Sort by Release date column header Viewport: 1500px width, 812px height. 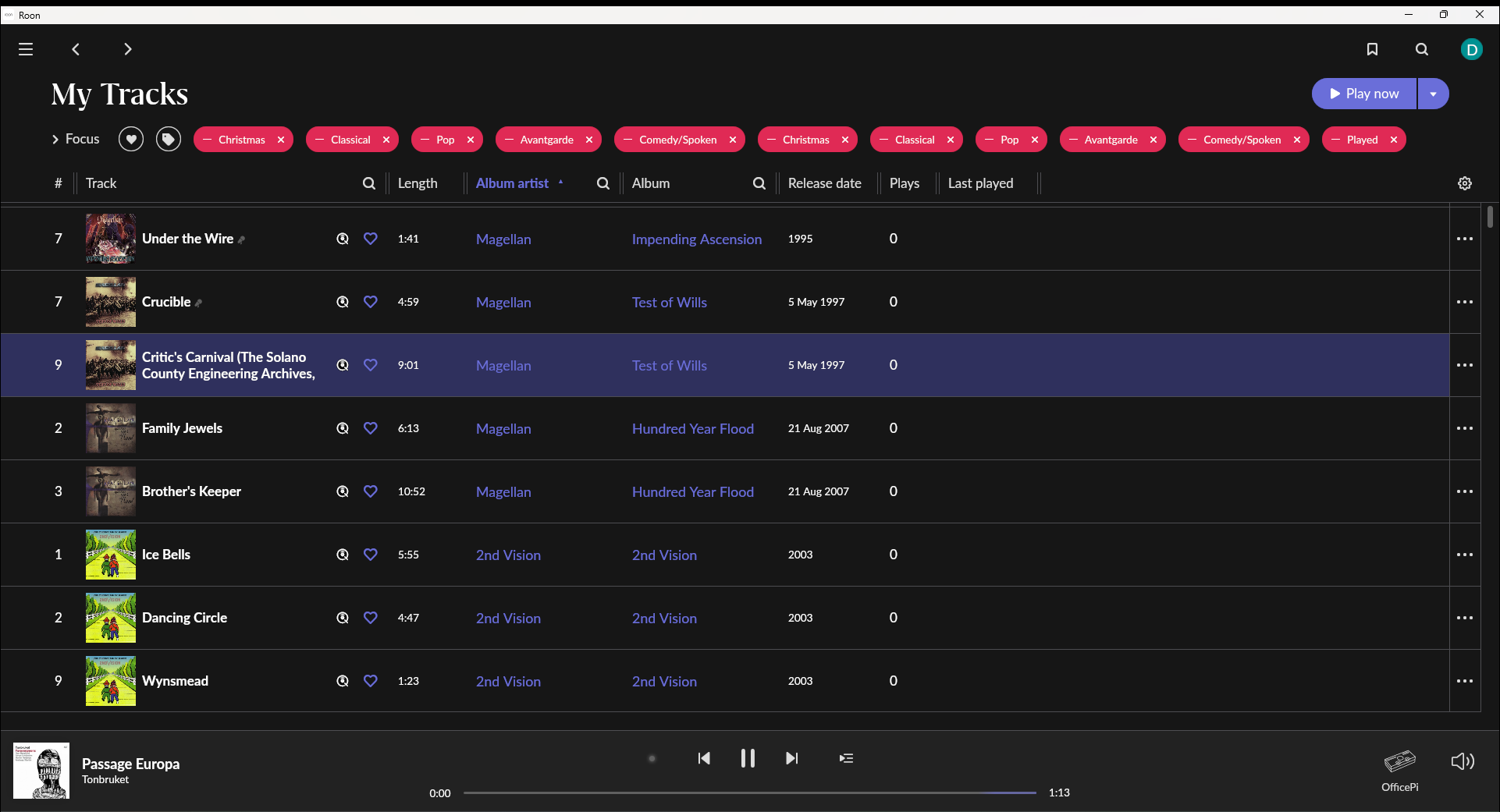coord(824,183)
